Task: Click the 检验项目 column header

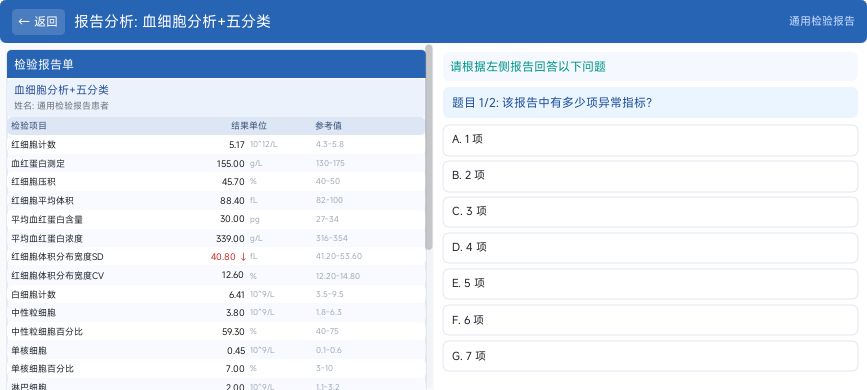Action: tap(29, 126)
